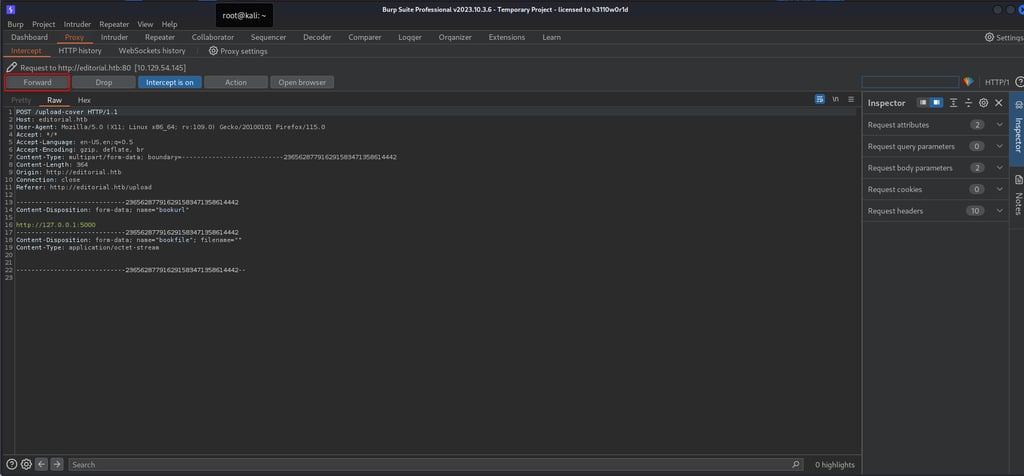This screenshot has height=476, width=1024.
Task: Click the http://127.0.0.1:5000 line in the request
Action: coord(56,225)
